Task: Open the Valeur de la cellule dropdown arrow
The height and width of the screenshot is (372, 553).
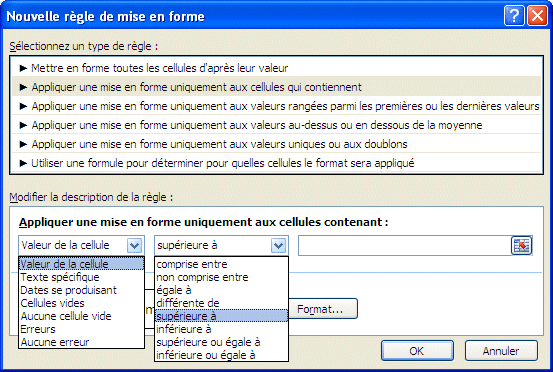Action: 134,245
